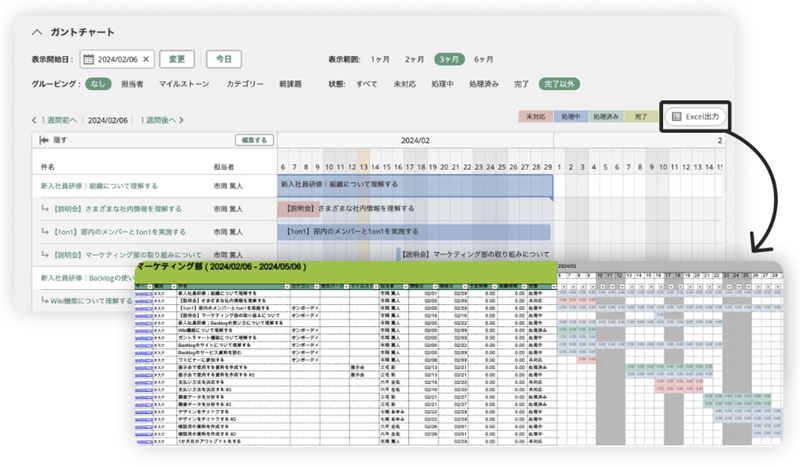Open the calendar icon in the date field
This screenshot has width=800, height=467.
point(88,60)
